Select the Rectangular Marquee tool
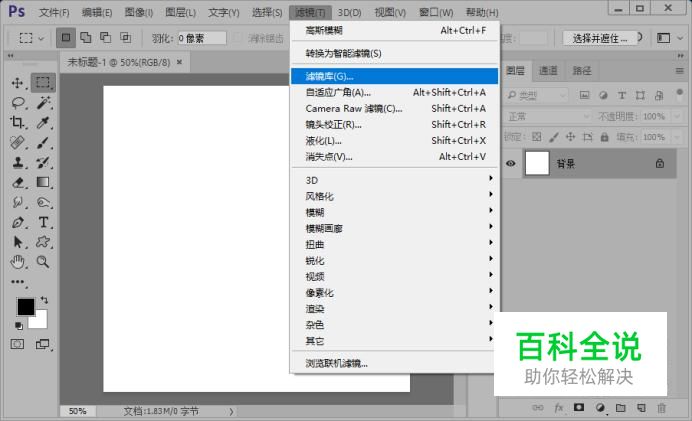The image size is (692, 421). (43, 83)
